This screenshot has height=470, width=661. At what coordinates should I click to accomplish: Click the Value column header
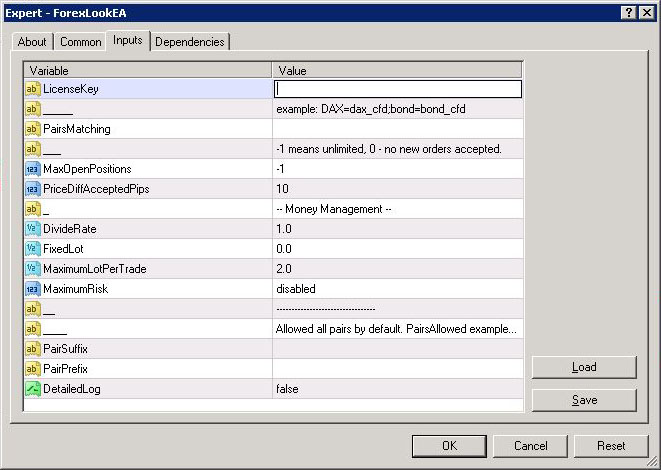[397, 70]
